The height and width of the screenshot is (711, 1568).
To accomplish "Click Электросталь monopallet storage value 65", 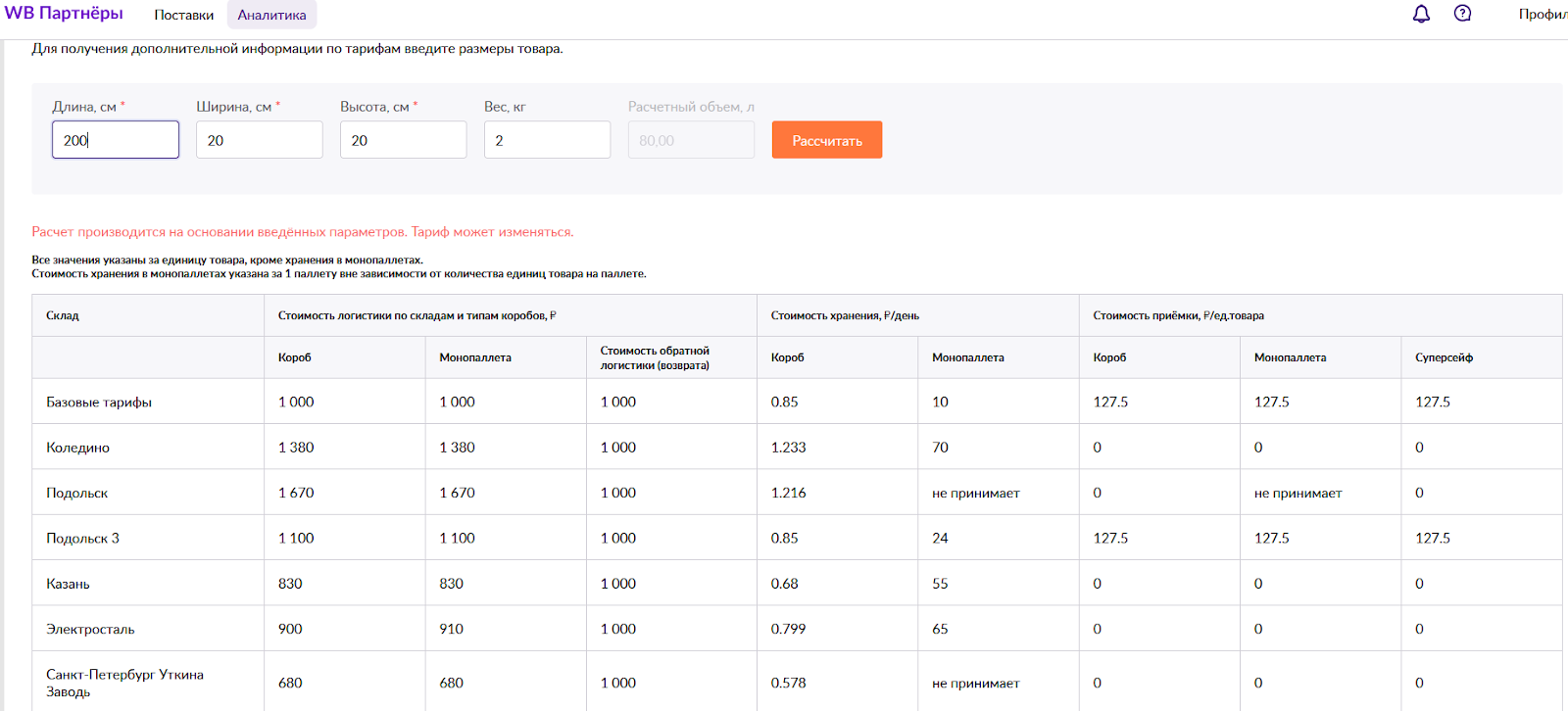I will [940, 629].
